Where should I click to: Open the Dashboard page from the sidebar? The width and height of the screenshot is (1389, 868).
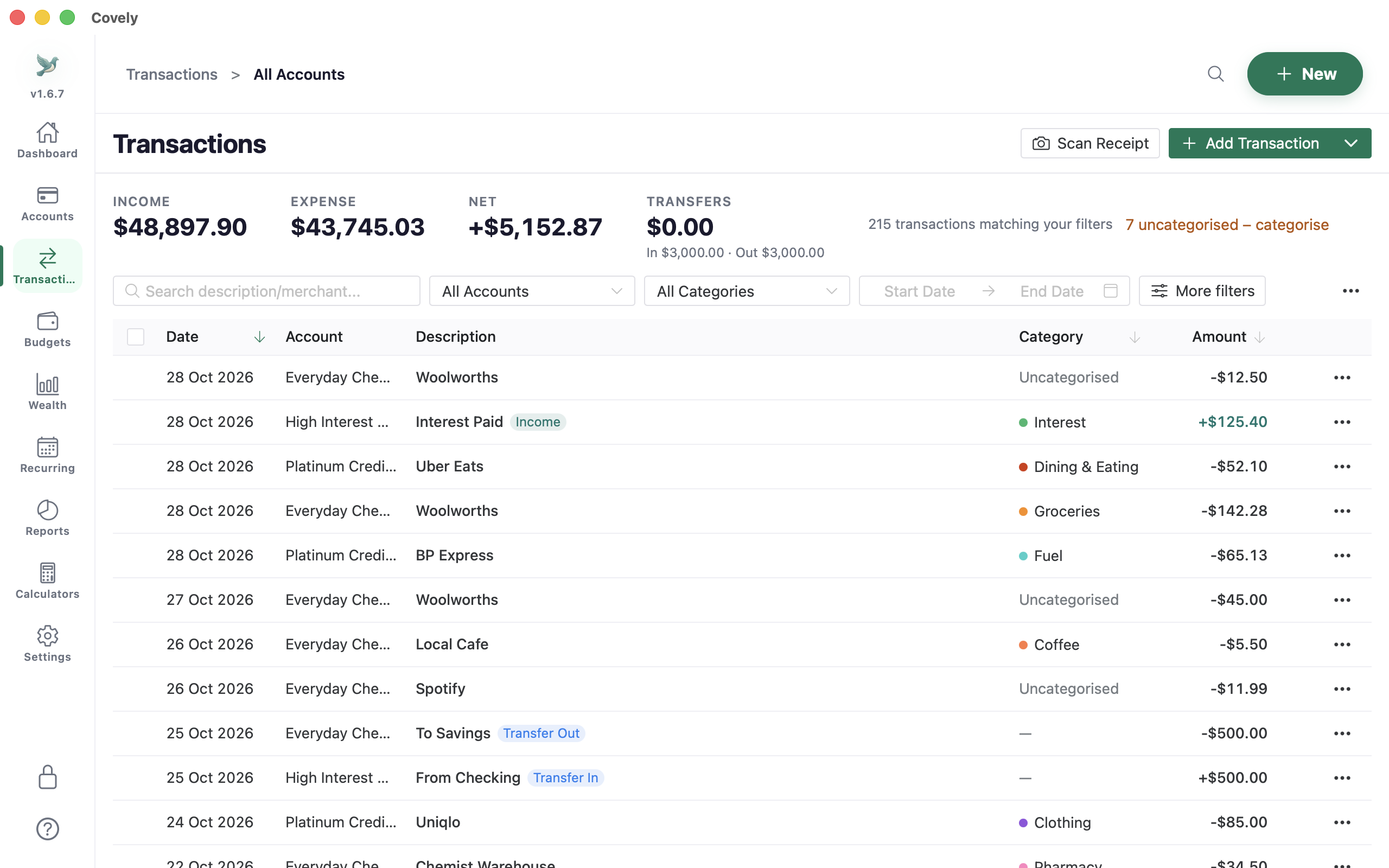tap(47, 140)
